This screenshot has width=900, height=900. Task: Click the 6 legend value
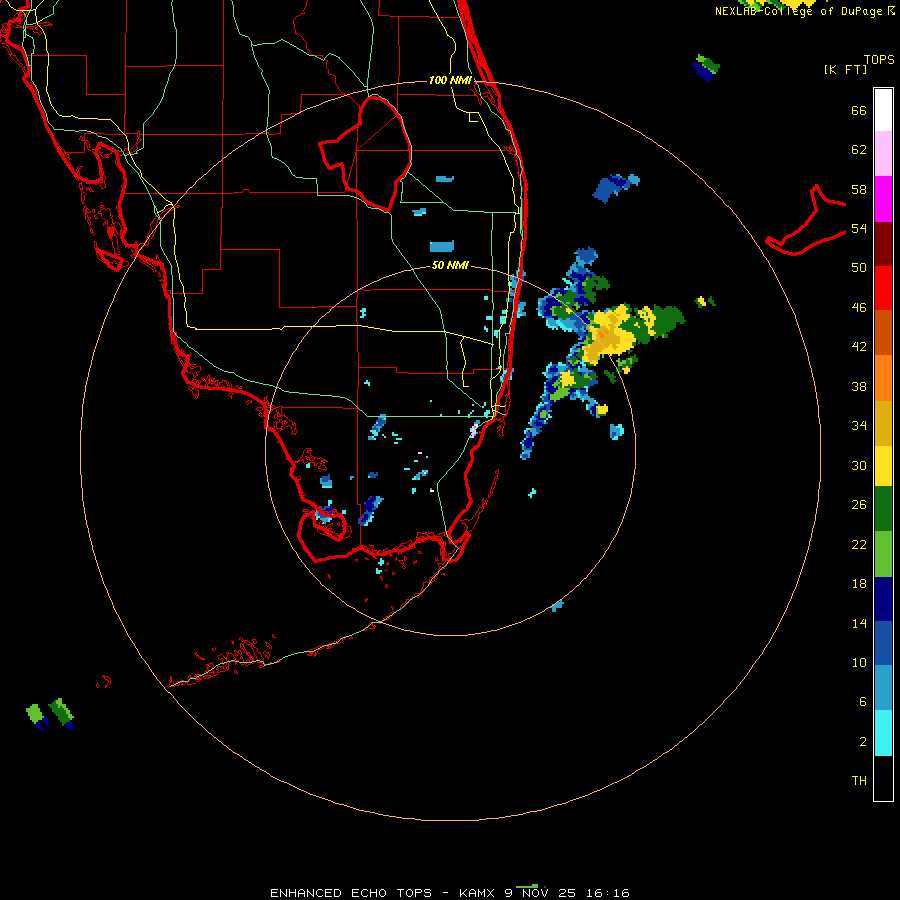(x=862, y=701)
